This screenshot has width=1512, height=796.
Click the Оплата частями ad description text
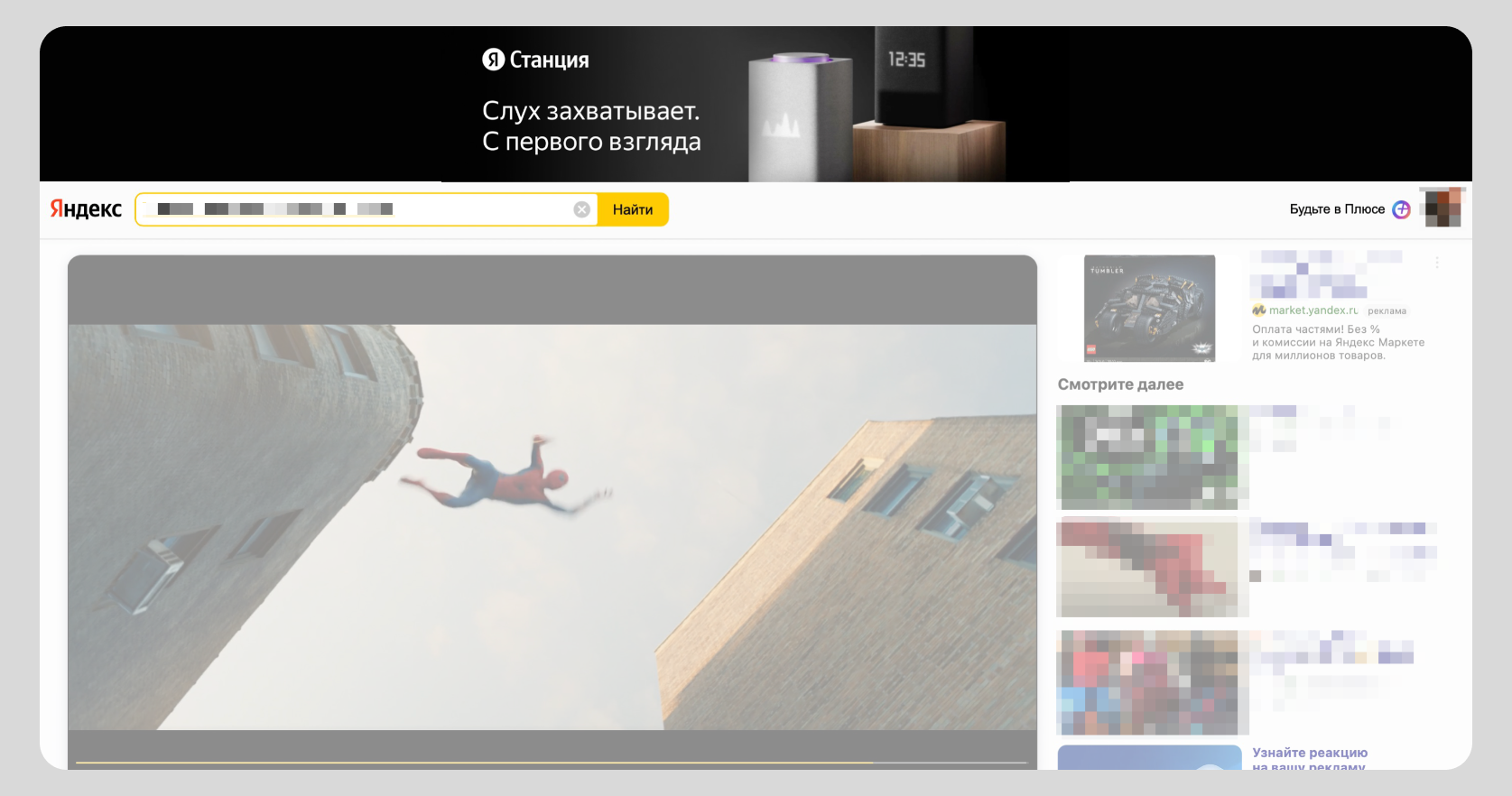[x=1338, y=343]
